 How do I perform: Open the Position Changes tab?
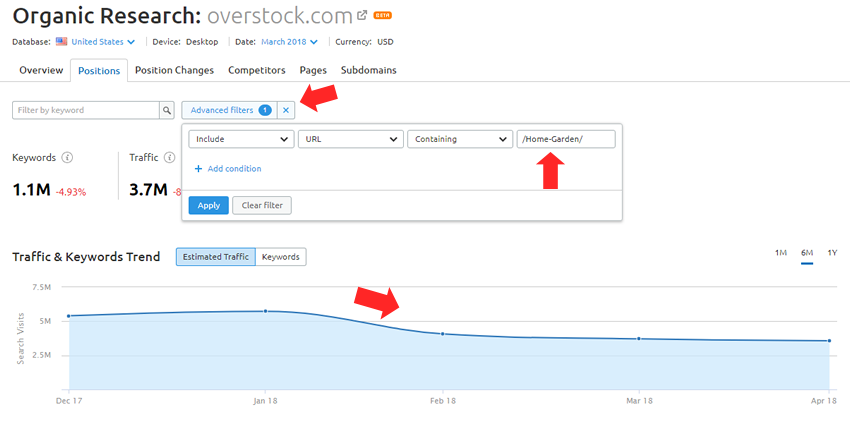point(174,71)
